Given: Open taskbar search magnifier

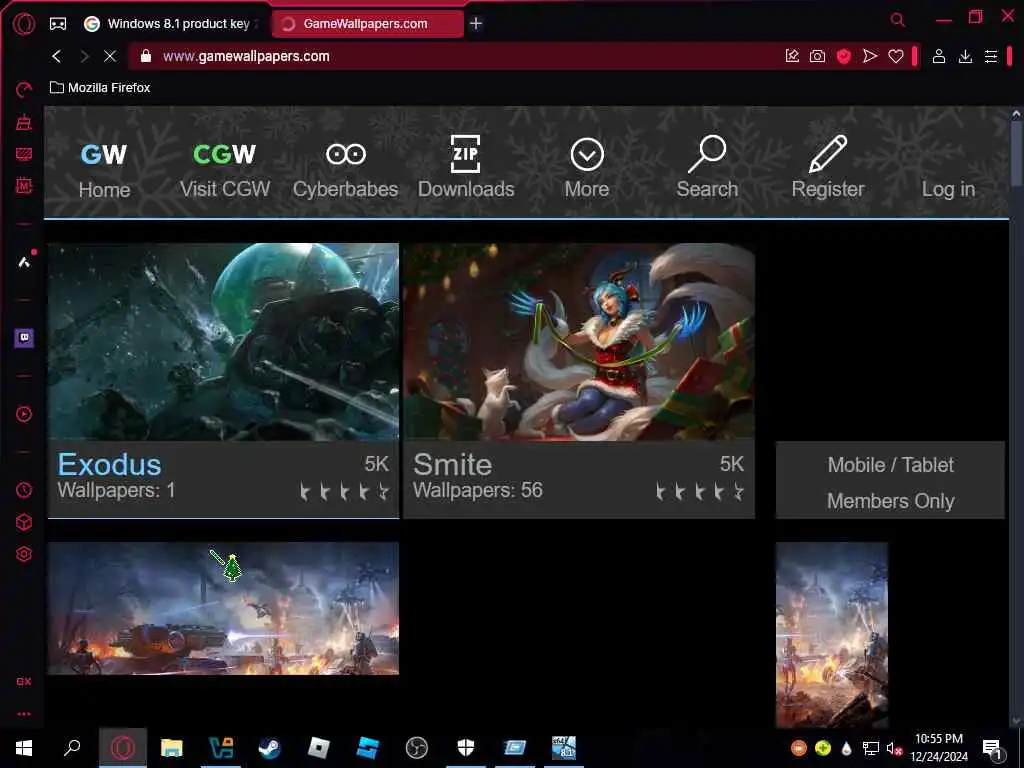Looking at the screenshot, I should coord(72,748).
